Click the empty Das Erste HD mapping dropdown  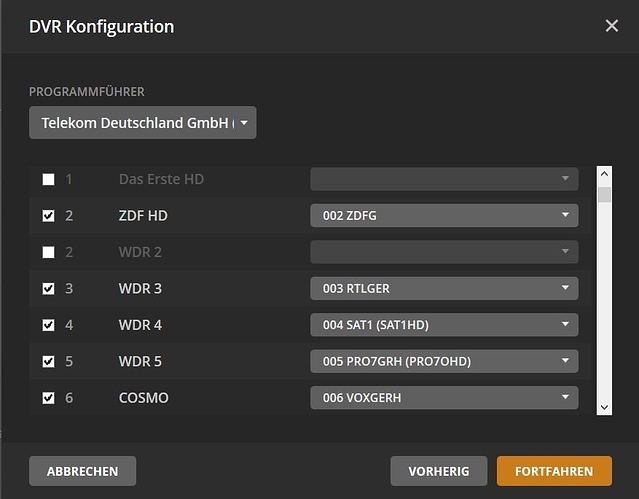(444, 179)
